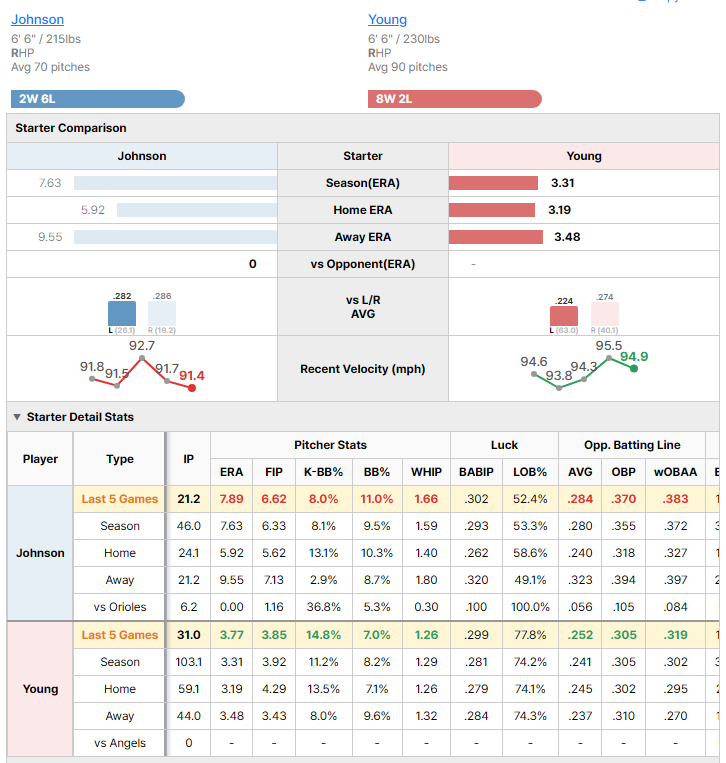The width and height of the screenshot is (726, 763).
Task: Click the 2W 6L record bar
Action: [98, 99]
